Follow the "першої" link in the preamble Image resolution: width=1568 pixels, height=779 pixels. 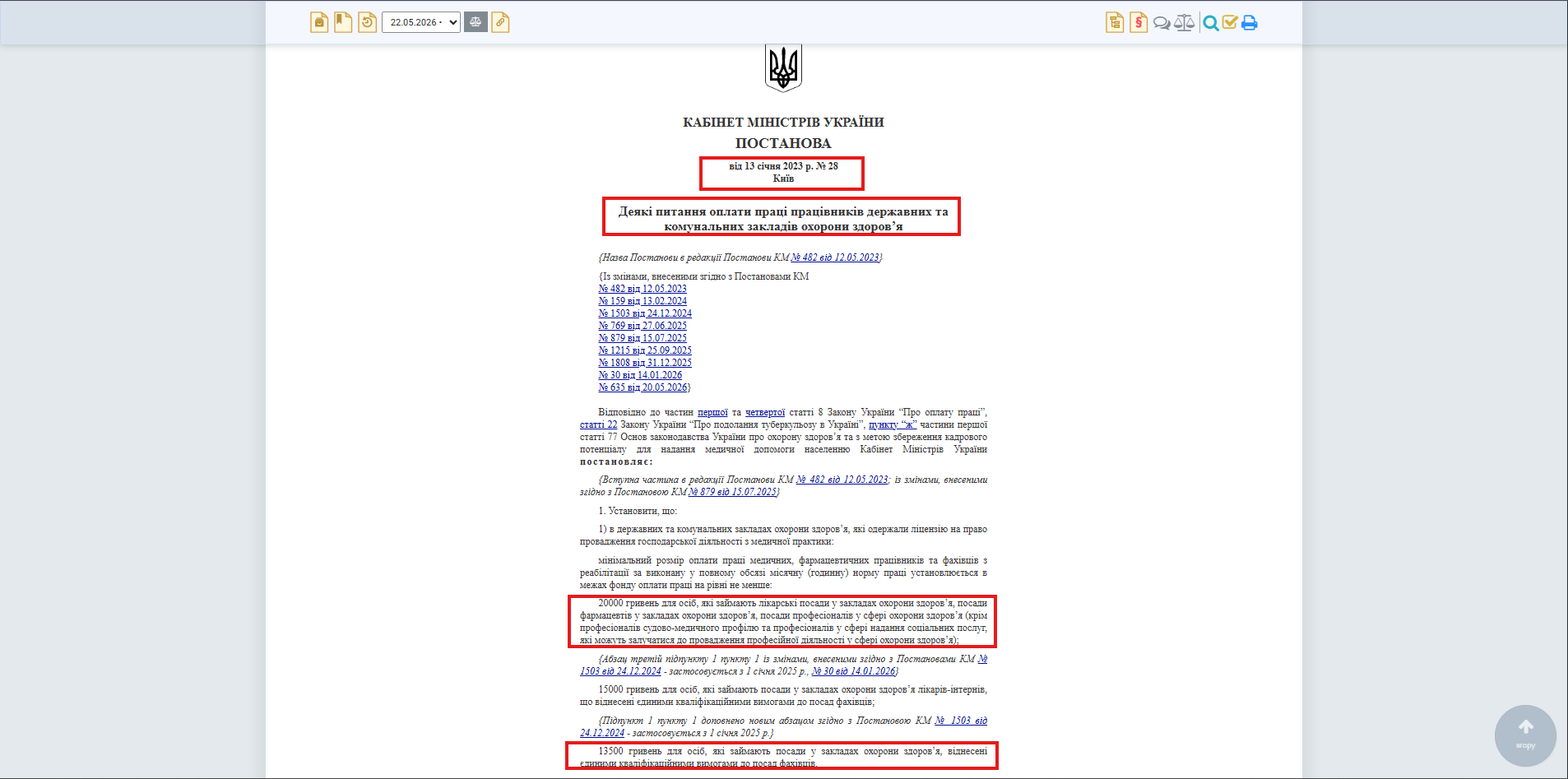coord(712,412)
